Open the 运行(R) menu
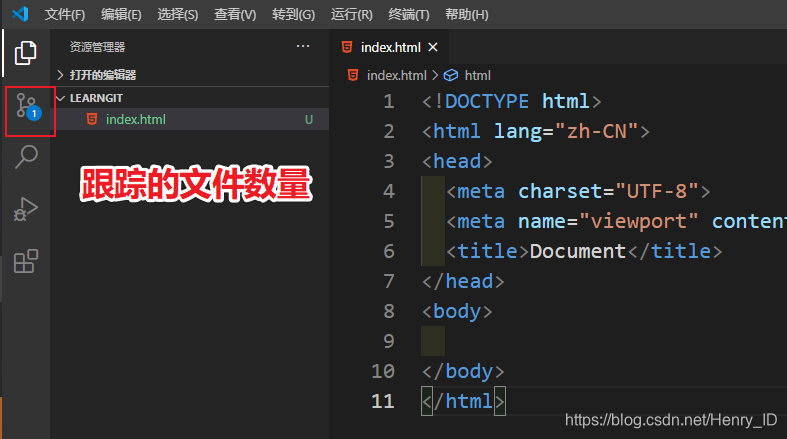Screen dimensions: 787x439 pos(351,15)
